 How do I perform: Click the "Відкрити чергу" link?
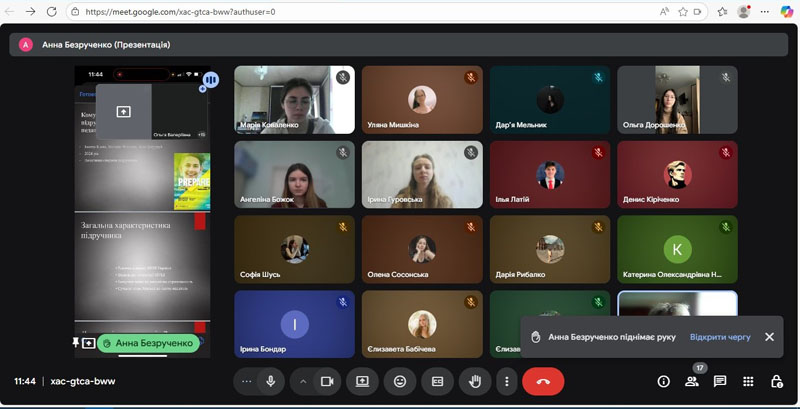click(x=720, y=337)
